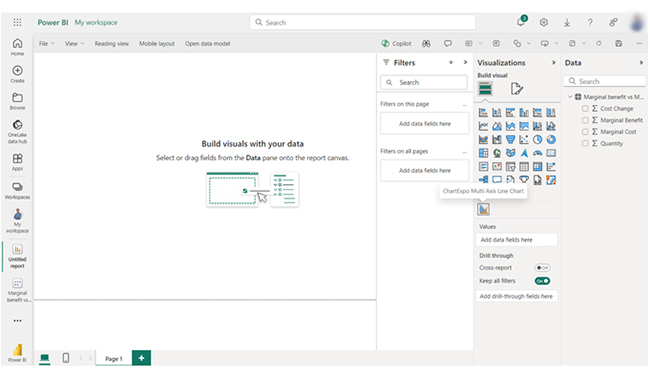The width and height of the screenshot is (650, 378).
Task: Click the Filters pane Search box
Action: pyautogui.click(x=424, y=82)
